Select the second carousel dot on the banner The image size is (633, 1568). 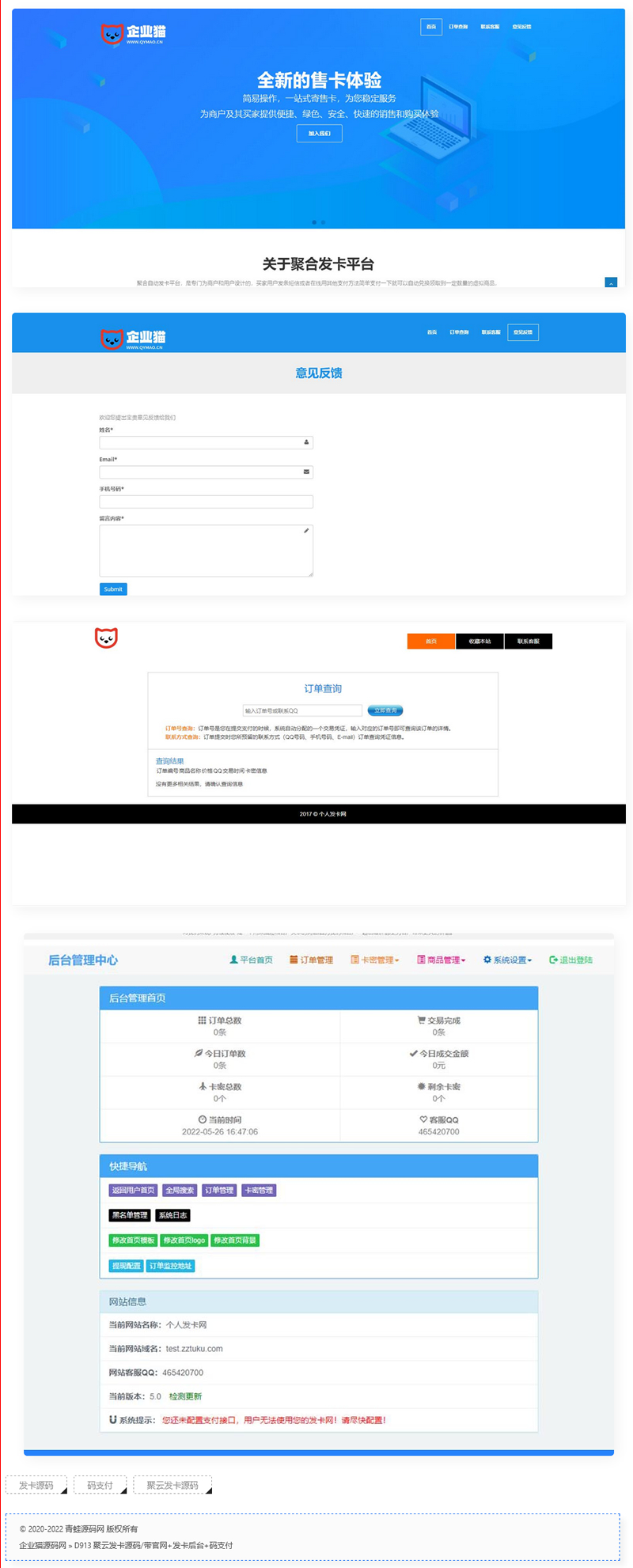[x=323, y=222]
